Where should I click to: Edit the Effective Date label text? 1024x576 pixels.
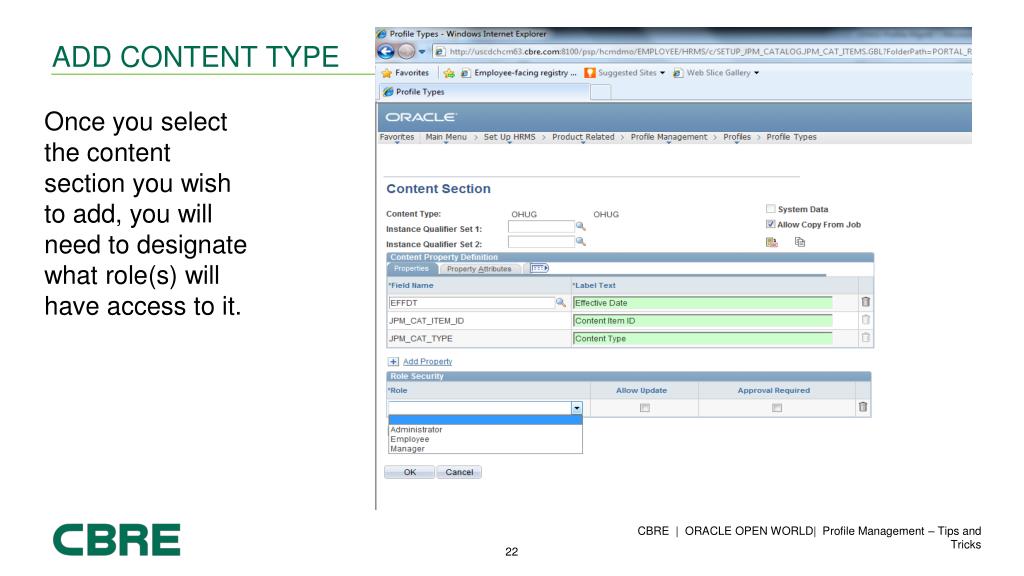(x=703, y=303)
